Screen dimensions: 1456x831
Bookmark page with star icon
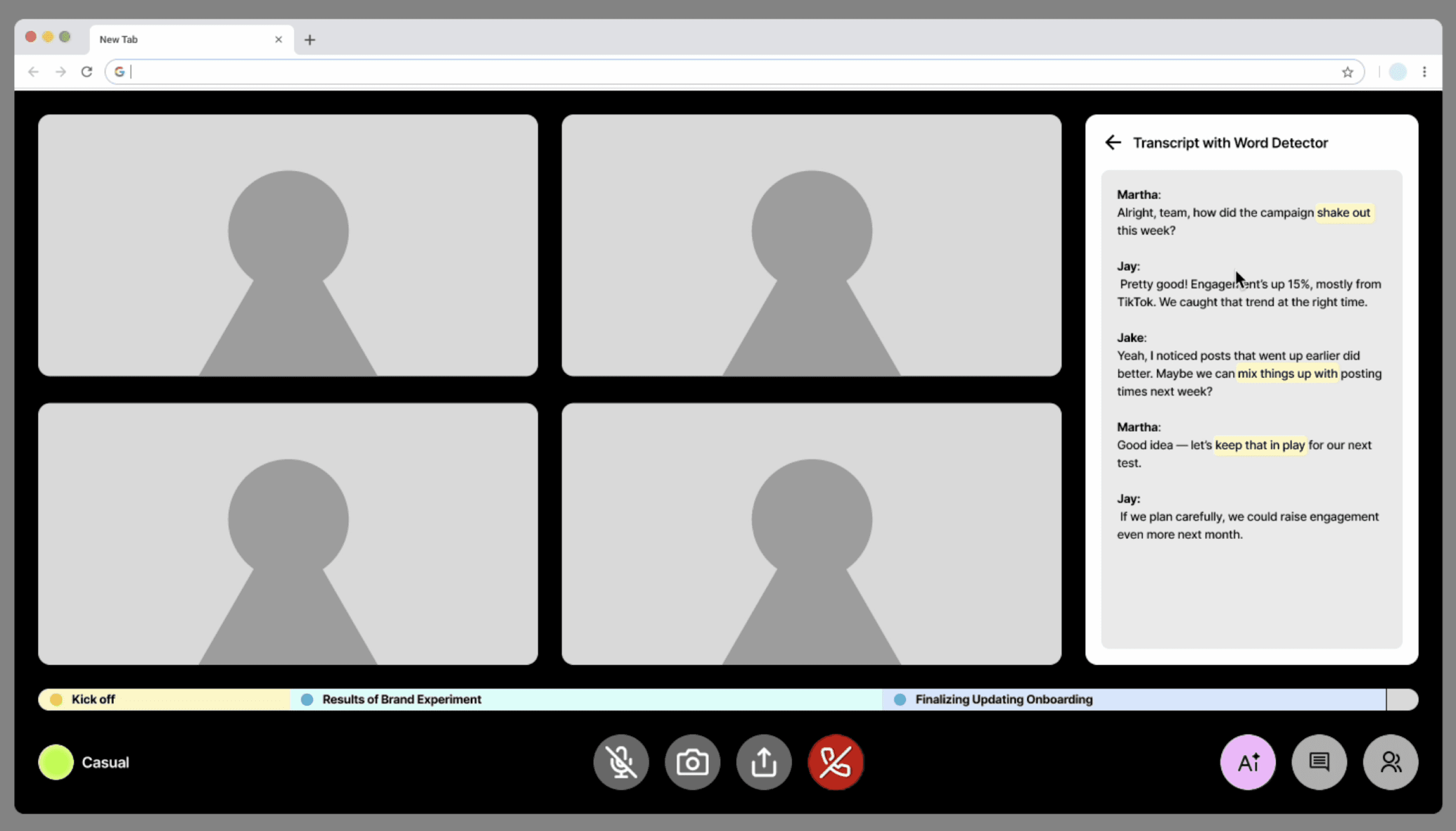1347,72
